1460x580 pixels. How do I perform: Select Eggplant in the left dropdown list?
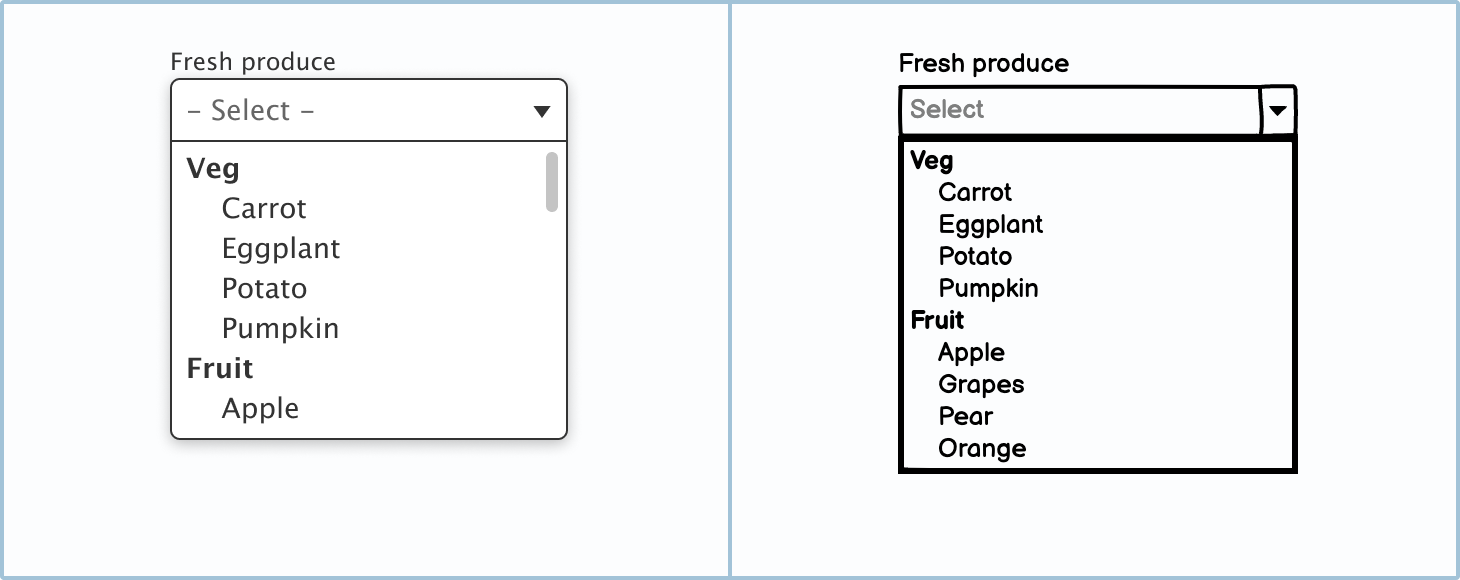coord(281,248)
